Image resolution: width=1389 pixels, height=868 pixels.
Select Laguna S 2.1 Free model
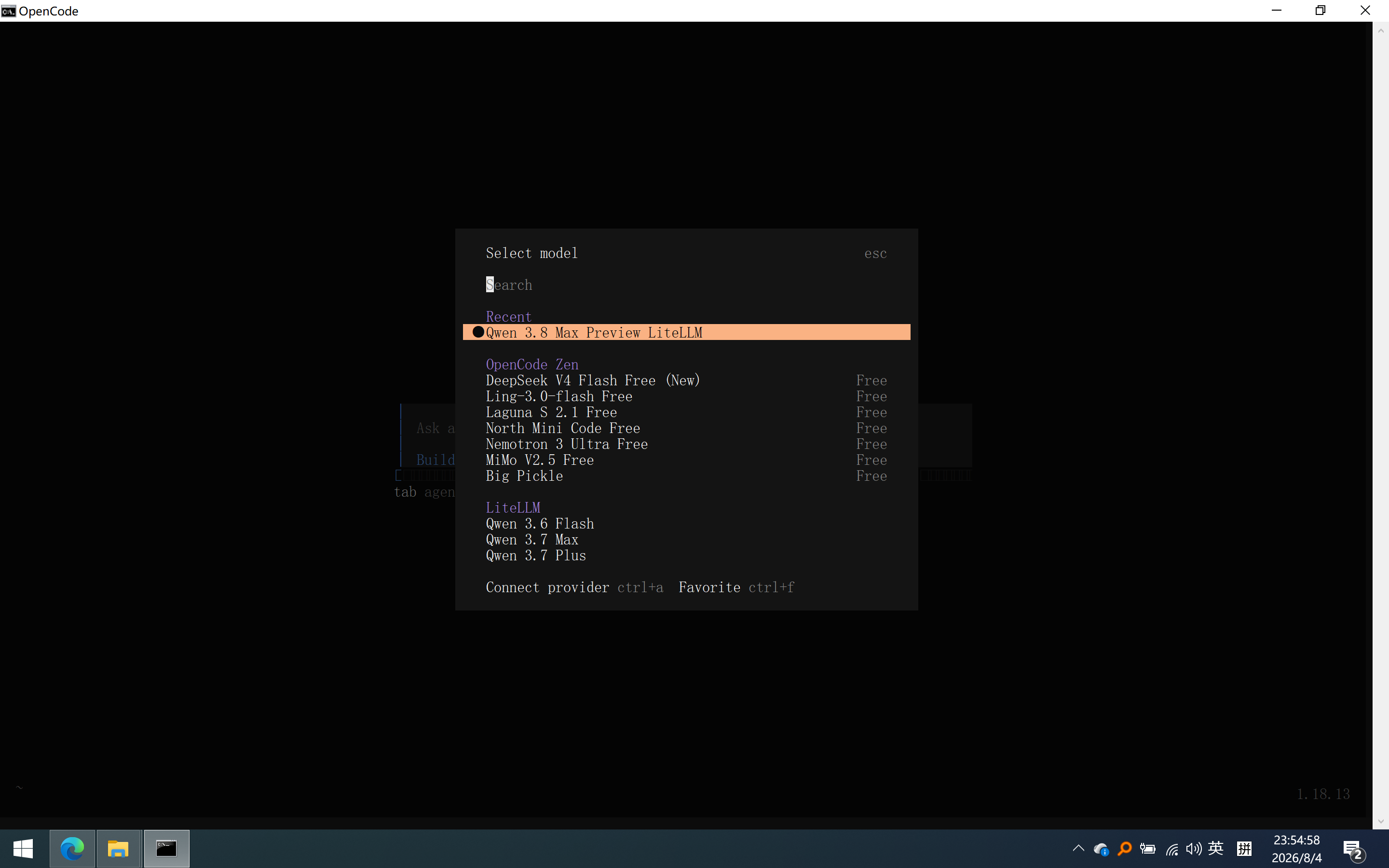tap(686, 412)
